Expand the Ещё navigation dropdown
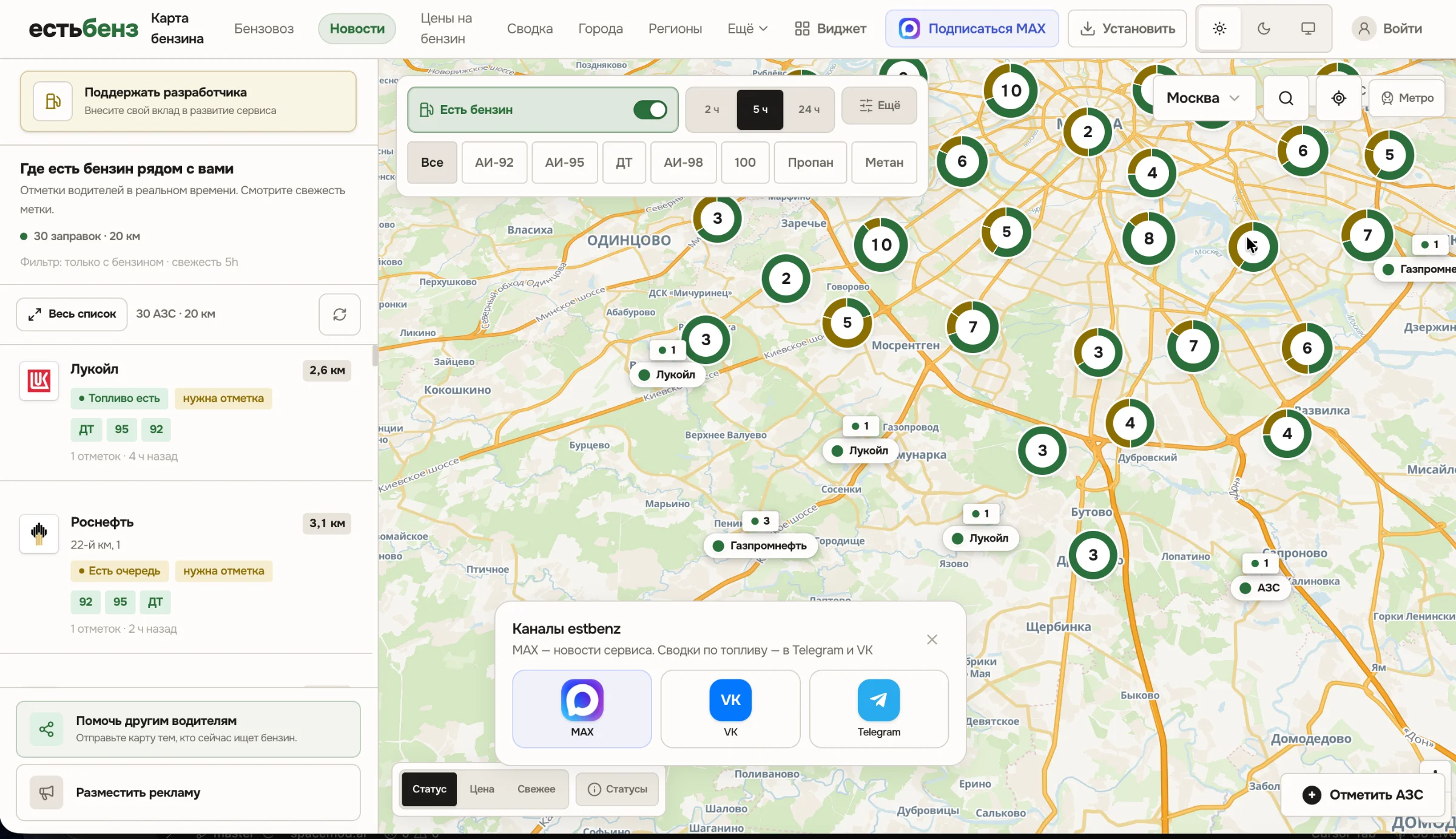The image size is (1456, 839). [747, 29]
